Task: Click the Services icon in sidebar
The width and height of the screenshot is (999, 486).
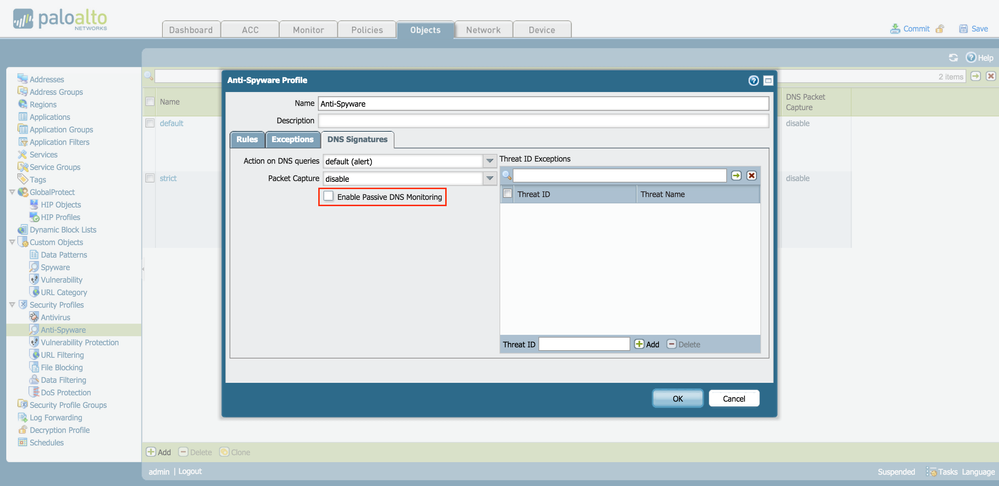Action: click(x=23, y=155)
